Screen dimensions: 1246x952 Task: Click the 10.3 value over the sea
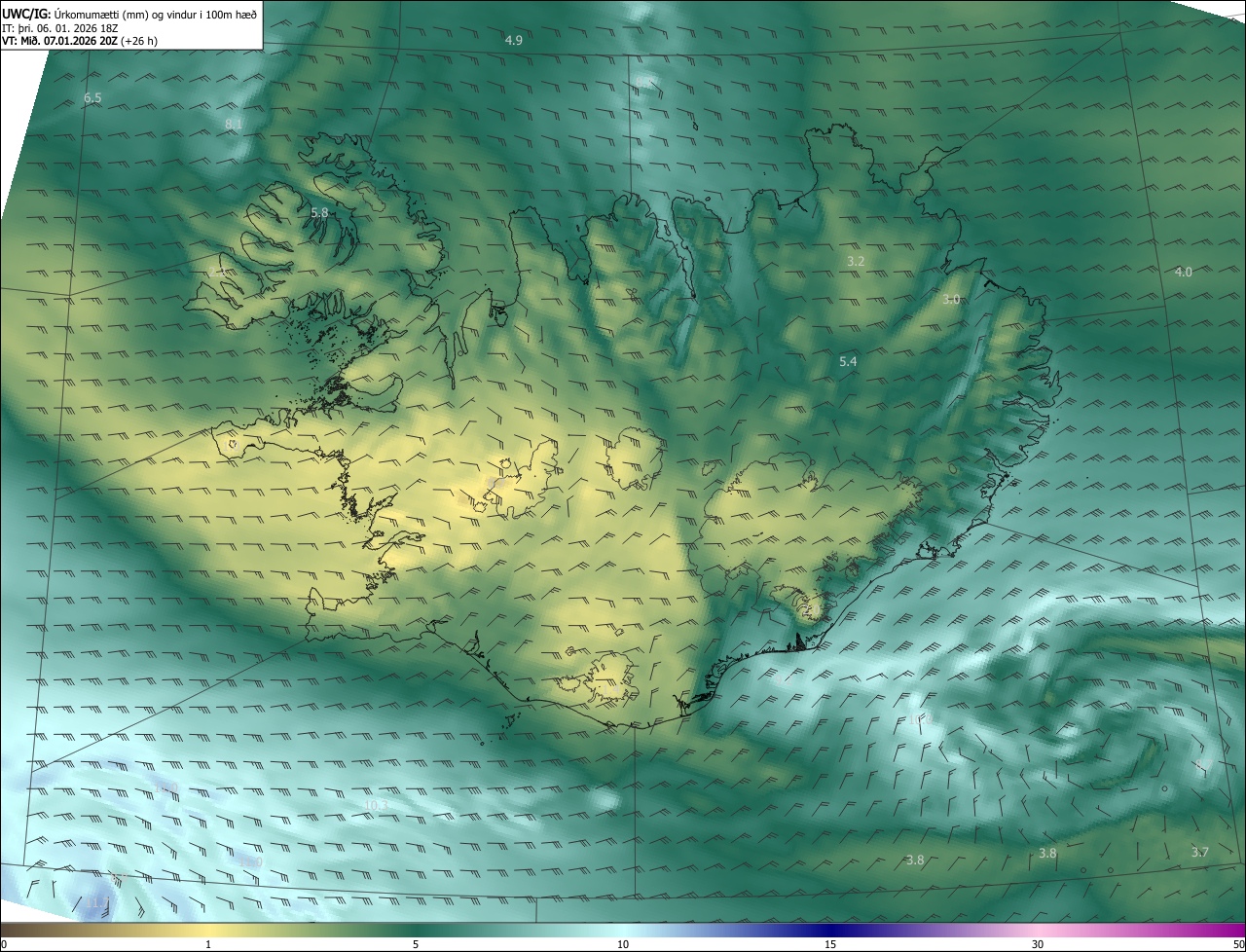(376, 805)
